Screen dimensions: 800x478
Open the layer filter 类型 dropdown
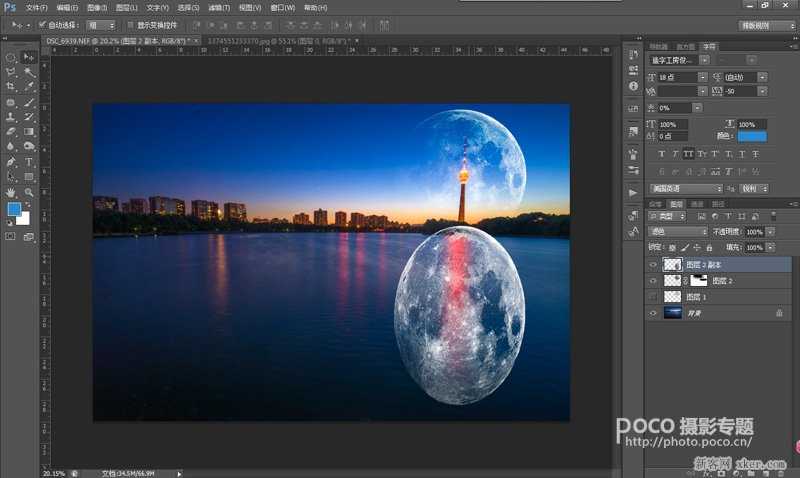[x=667, y=216]
